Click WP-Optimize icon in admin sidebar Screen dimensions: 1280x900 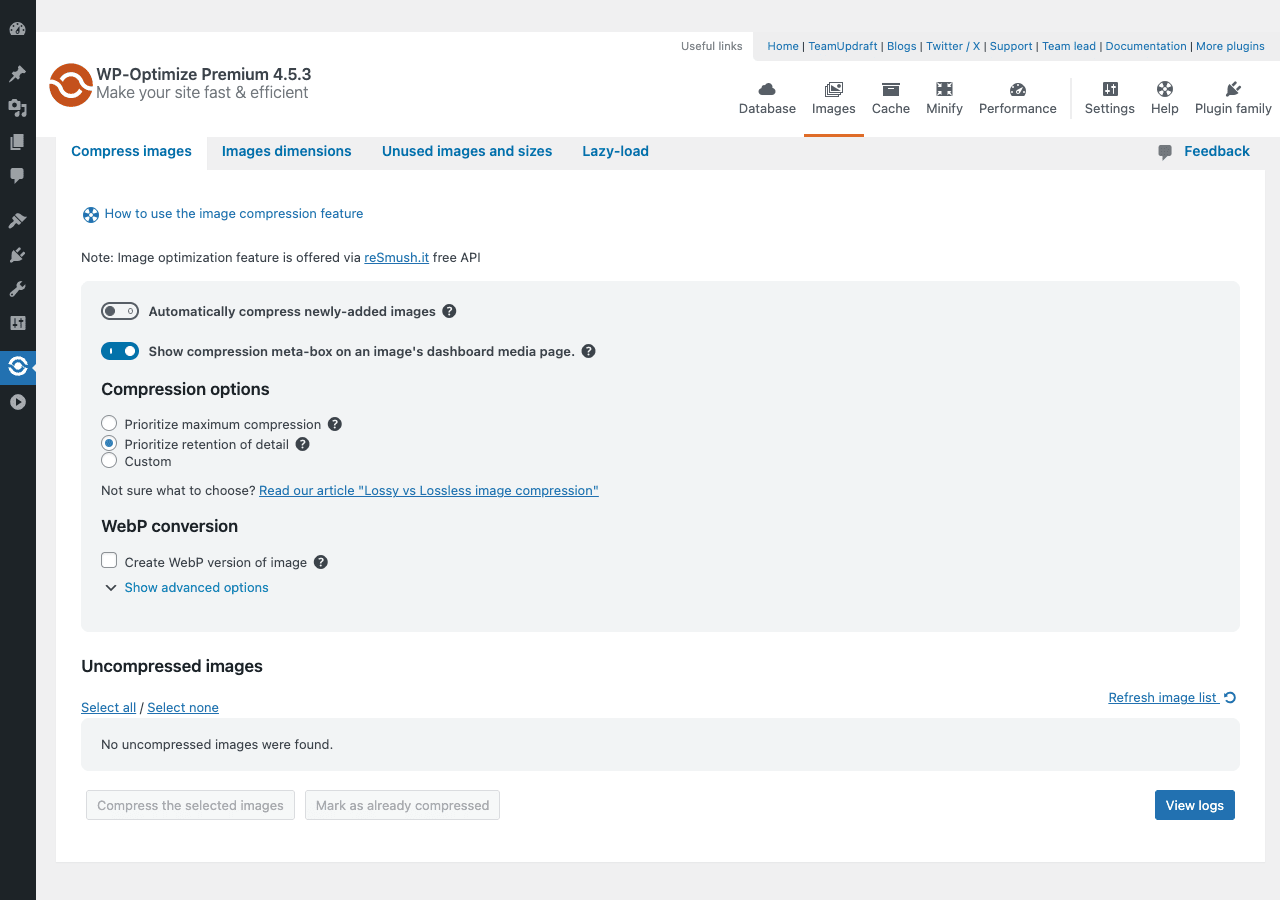pos(17,367)
